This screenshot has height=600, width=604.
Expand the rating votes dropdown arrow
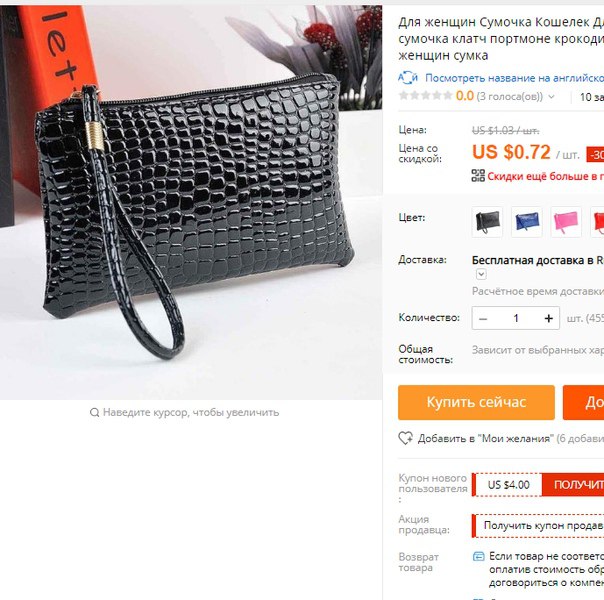[x=551, y=96]
